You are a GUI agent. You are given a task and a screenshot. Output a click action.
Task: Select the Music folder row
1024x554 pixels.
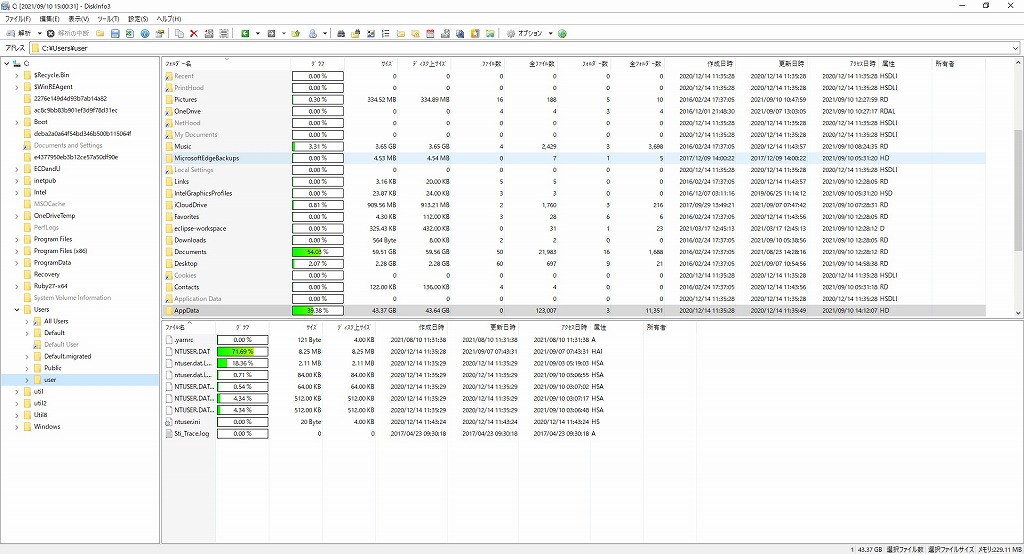[573, 146]
